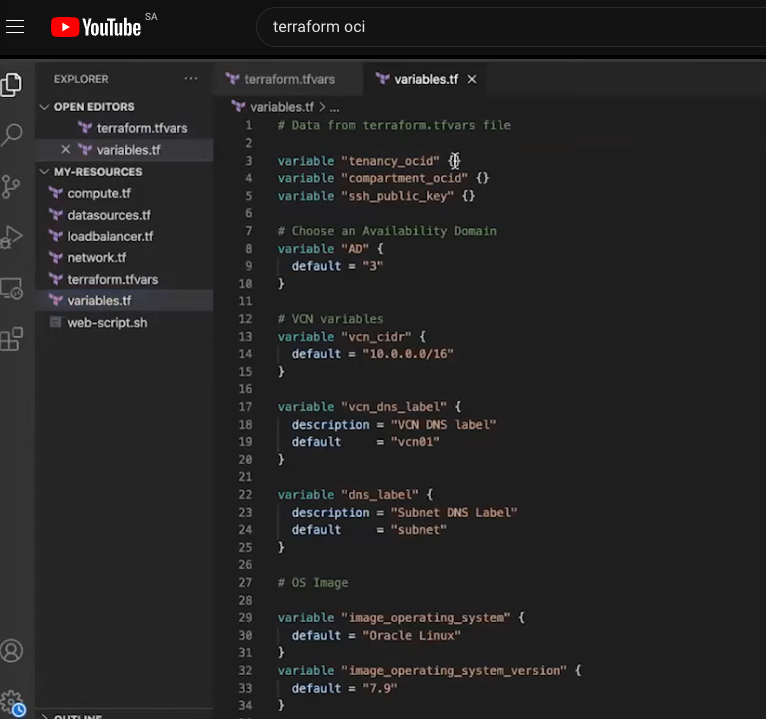This screenshot has width=766, height=719.
Task: Click the YouTube search field
Action: click(500, 27)
